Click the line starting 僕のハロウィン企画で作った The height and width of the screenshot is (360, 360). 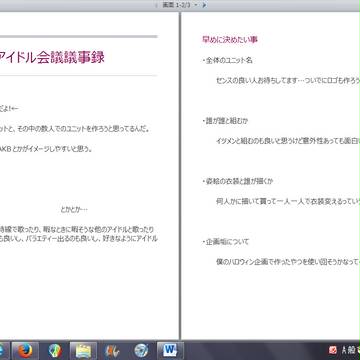(x=288, y=262)
